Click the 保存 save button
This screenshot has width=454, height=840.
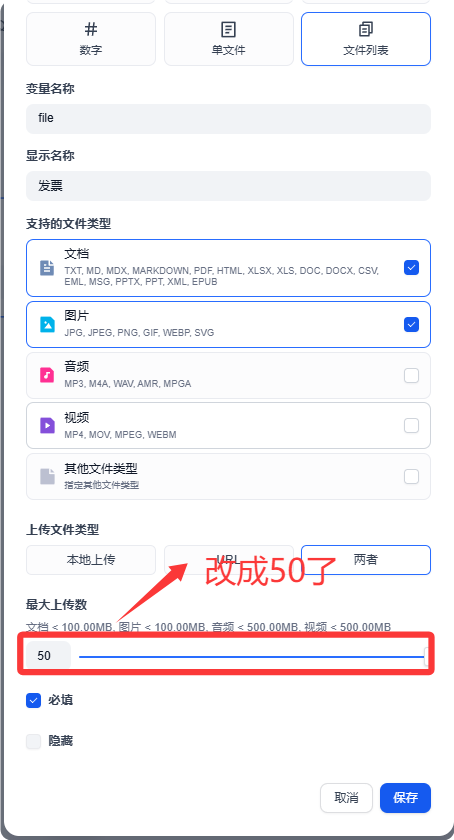point(405,798)
